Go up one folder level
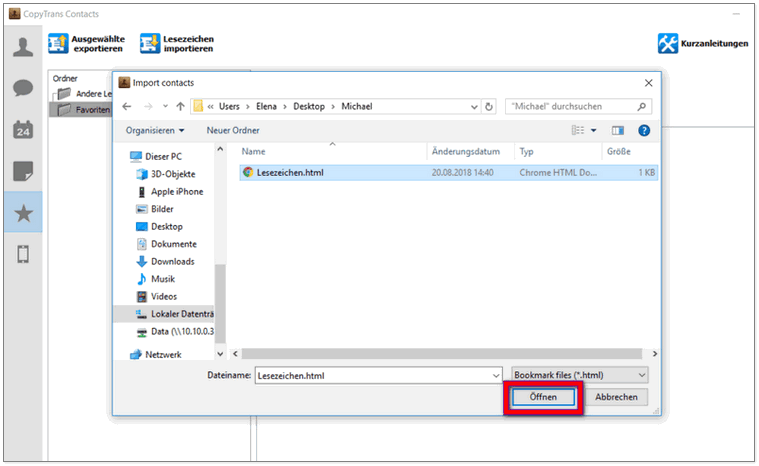This screenshot has width=759, height=466. pyautogui.click(x=181, y=106)
